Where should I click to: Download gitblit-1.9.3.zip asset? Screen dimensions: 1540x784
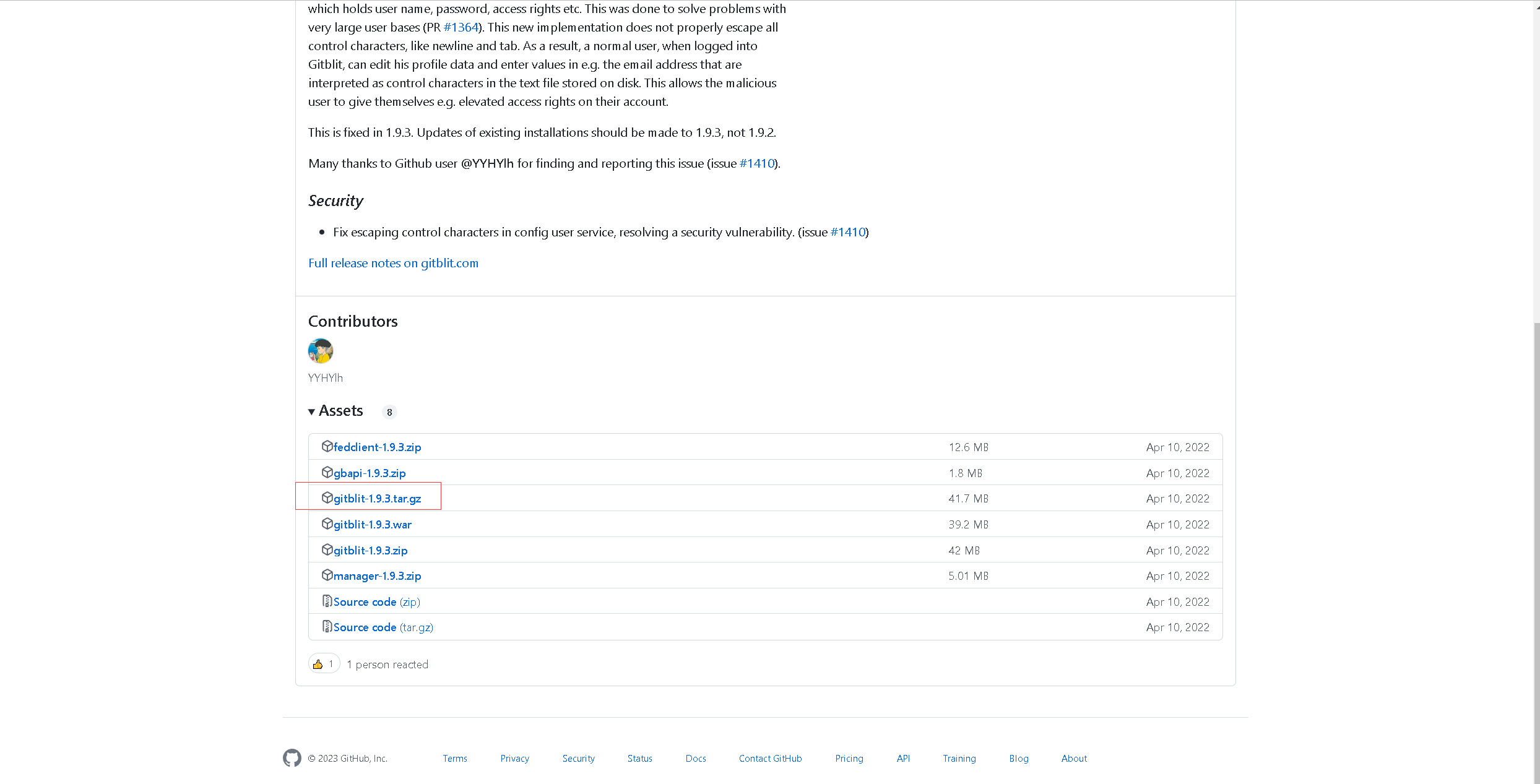(370, 551)
